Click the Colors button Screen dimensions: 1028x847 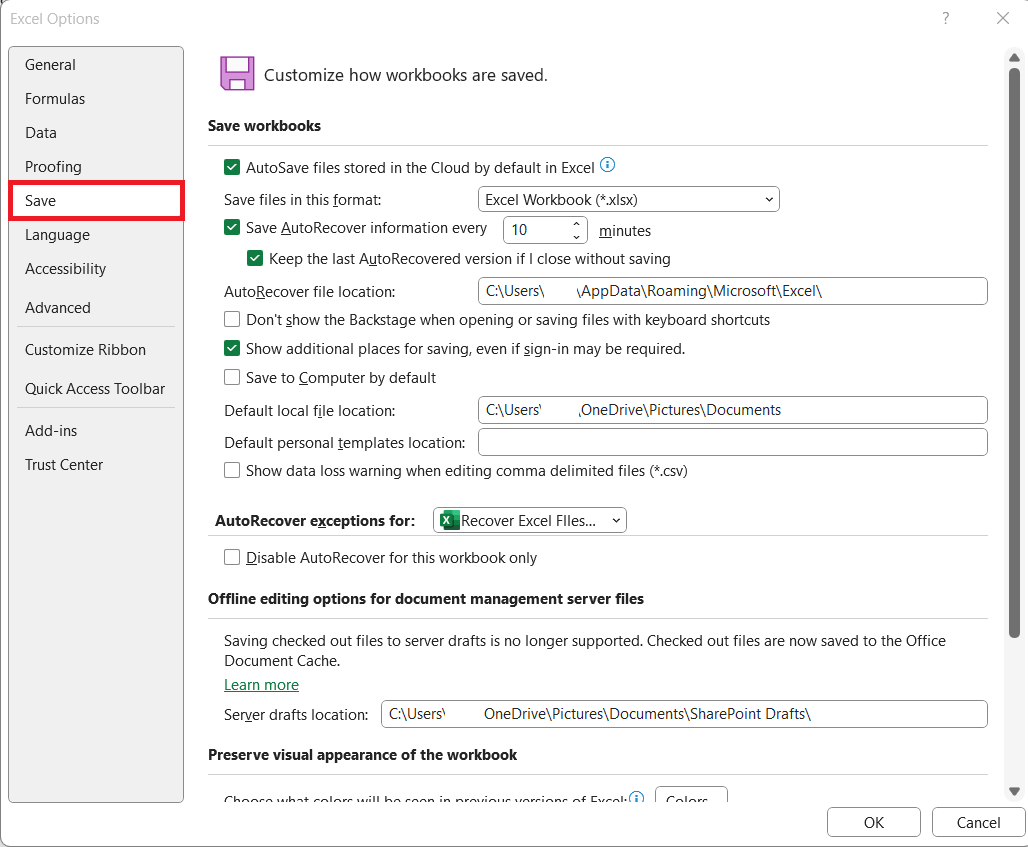coord(691,795)
